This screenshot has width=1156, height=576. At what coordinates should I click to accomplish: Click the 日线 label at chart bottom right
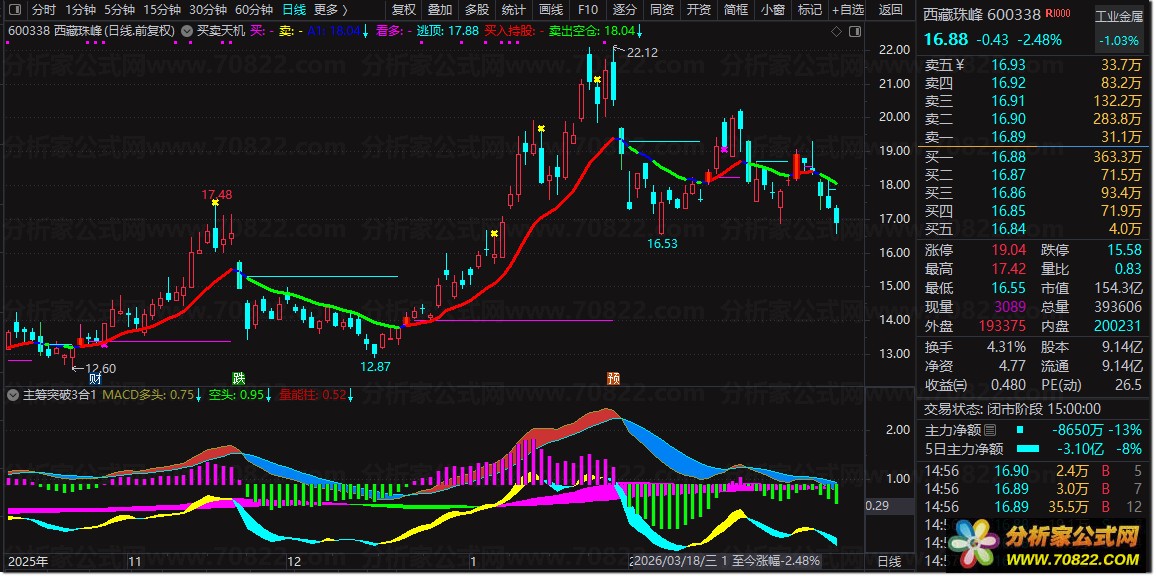[889, 562]
